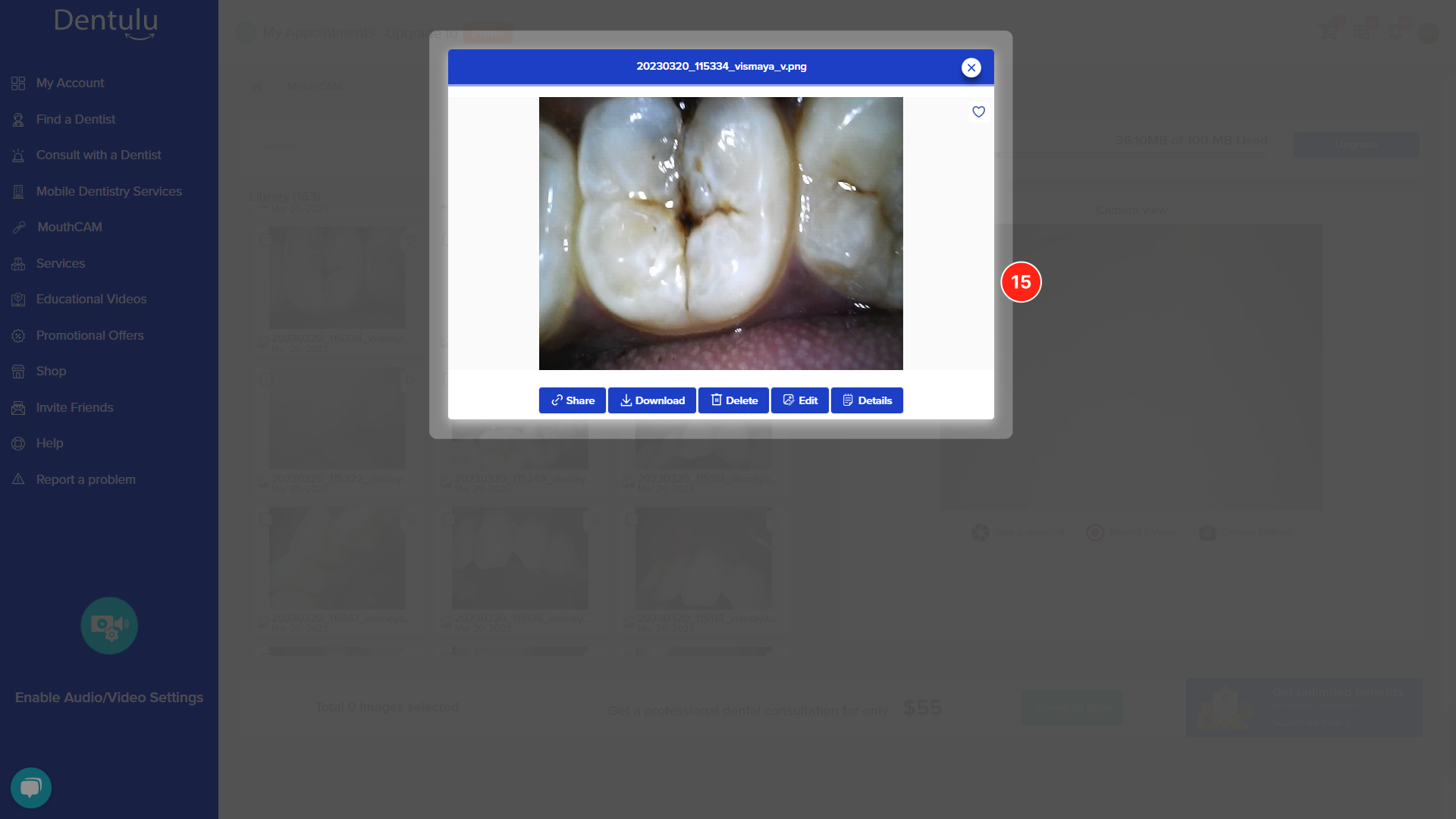The height and width of the screenshot is (819, 1456).
Task: Click the Help lifebuoy icon
Action: tap(18, 444)
